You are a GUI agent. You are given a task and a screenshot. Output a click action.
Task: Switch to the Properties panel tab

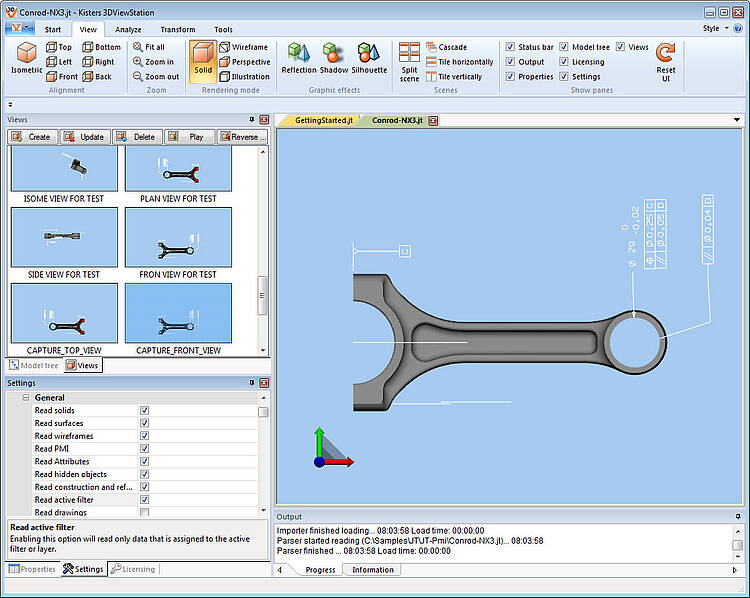click(33, 569)
